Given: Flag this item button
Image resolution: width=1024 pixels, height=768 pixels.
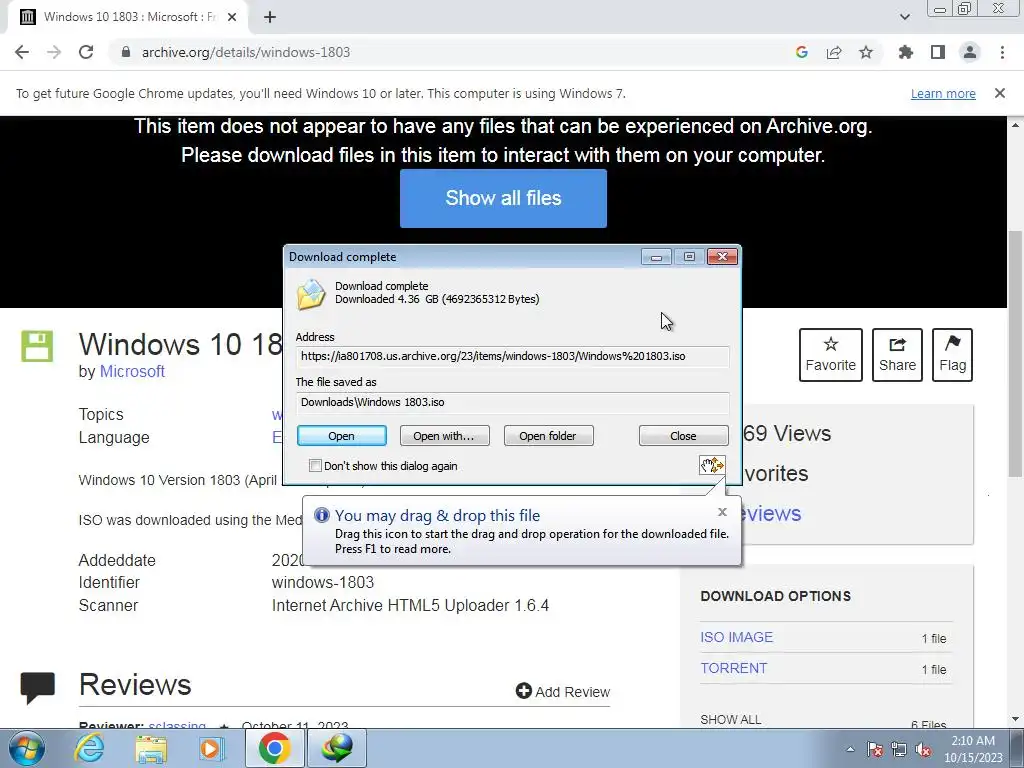Looking at the screenshot, I should [x=952, y=355].
